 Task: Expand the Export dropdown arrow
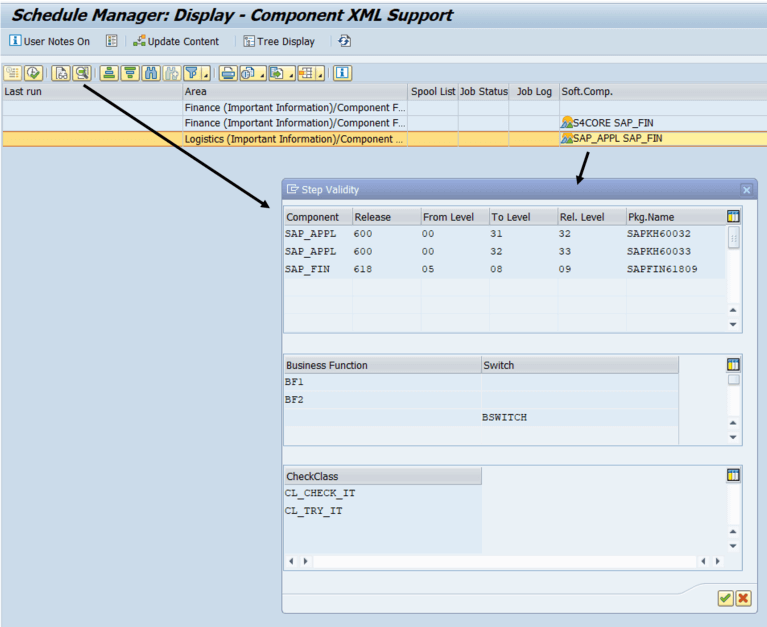coord(291,74)
